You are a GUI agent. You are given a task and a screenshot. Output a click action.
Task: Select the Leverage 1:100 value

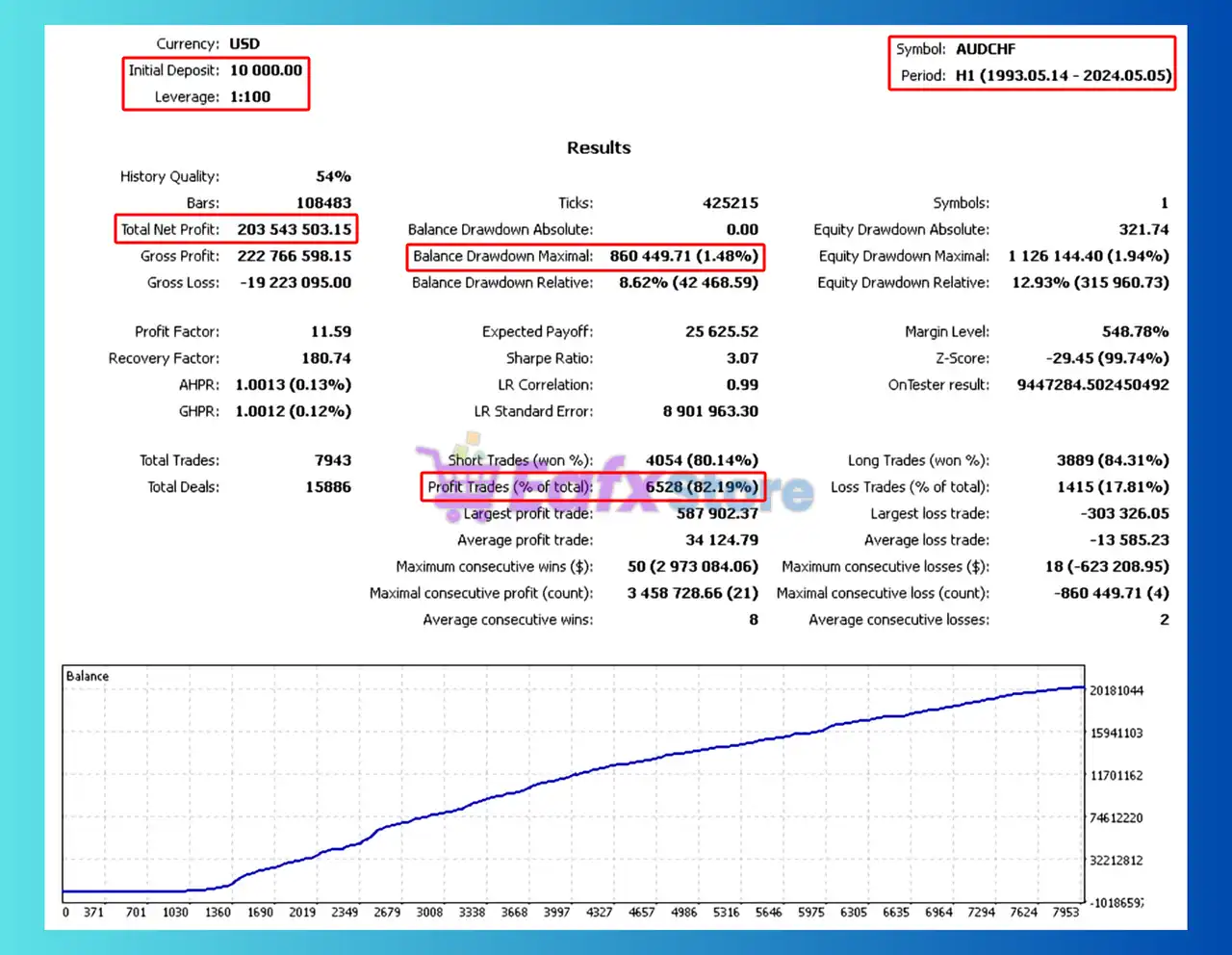[250, 96]
